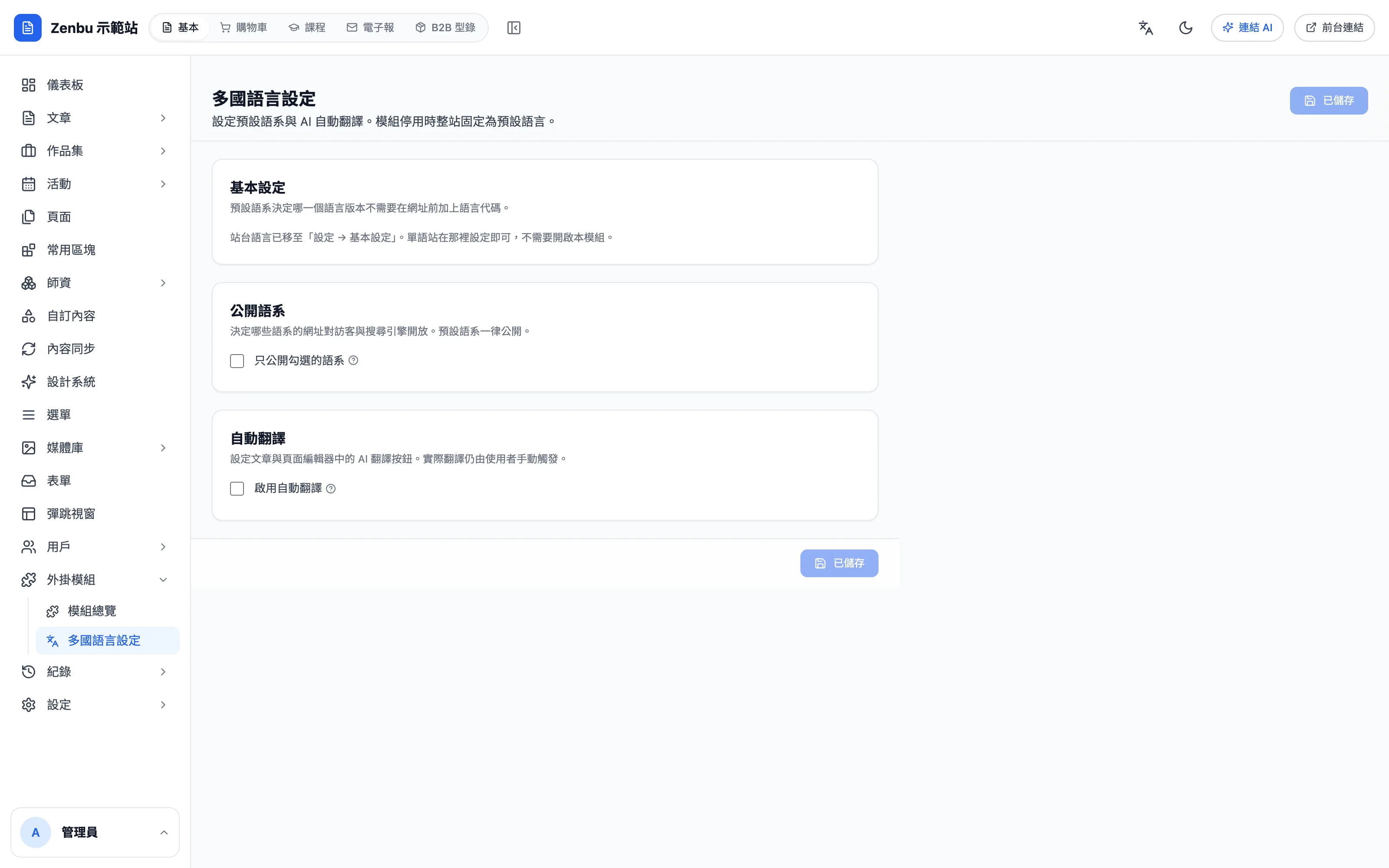Open 頁面 pages icon
The height and width of the screenshot is (868, 1389).
pos(29,217)
